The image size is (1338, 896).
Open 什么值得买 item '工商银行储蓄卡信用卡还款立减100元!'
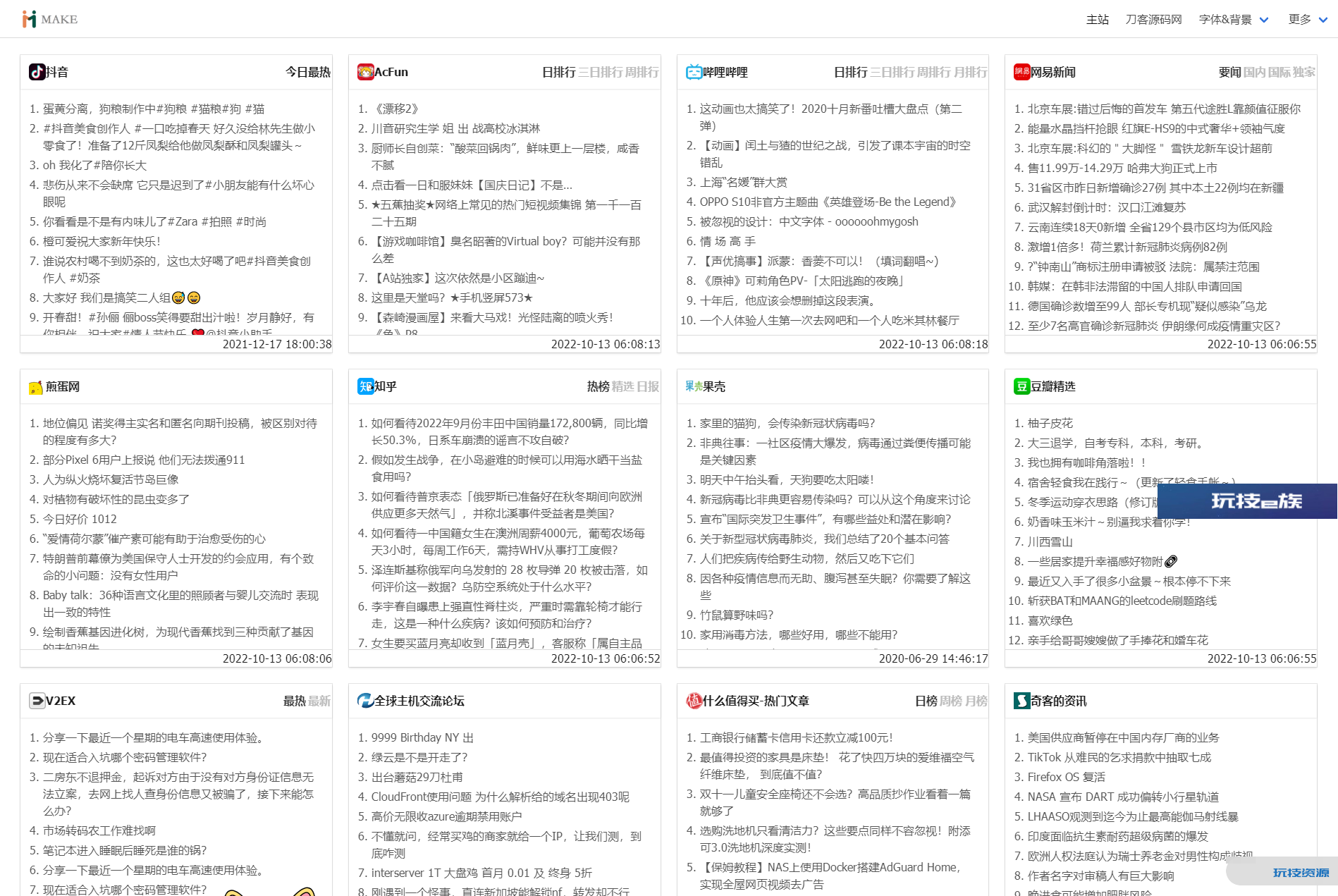tap(797, 737)
